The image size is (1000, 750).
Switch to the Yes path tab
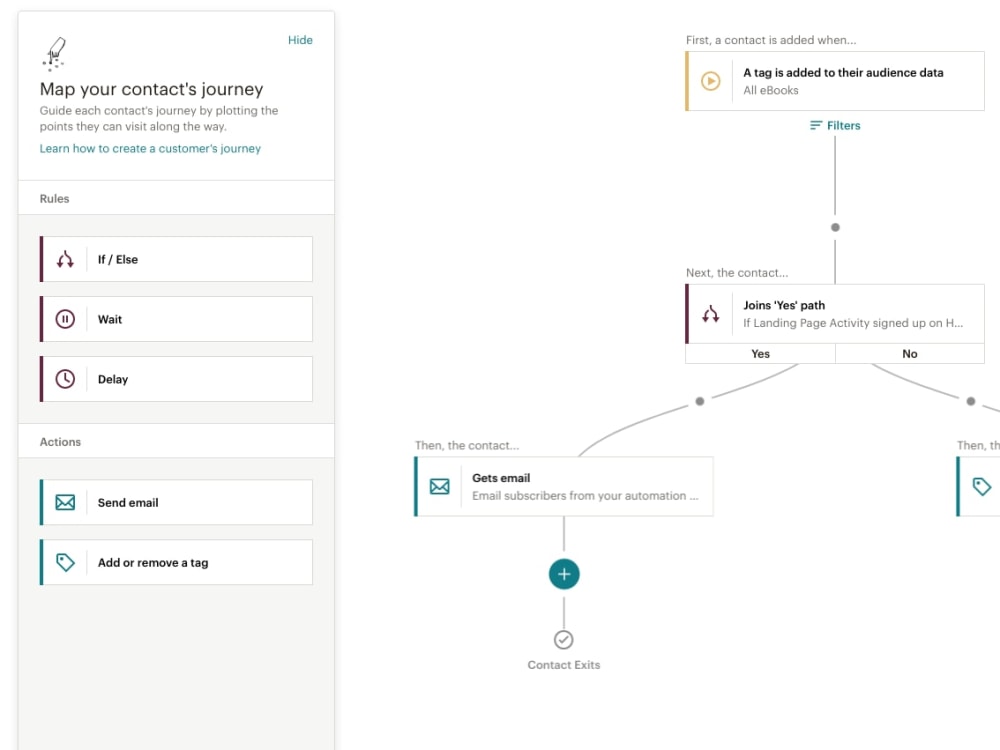click(760, 354)
